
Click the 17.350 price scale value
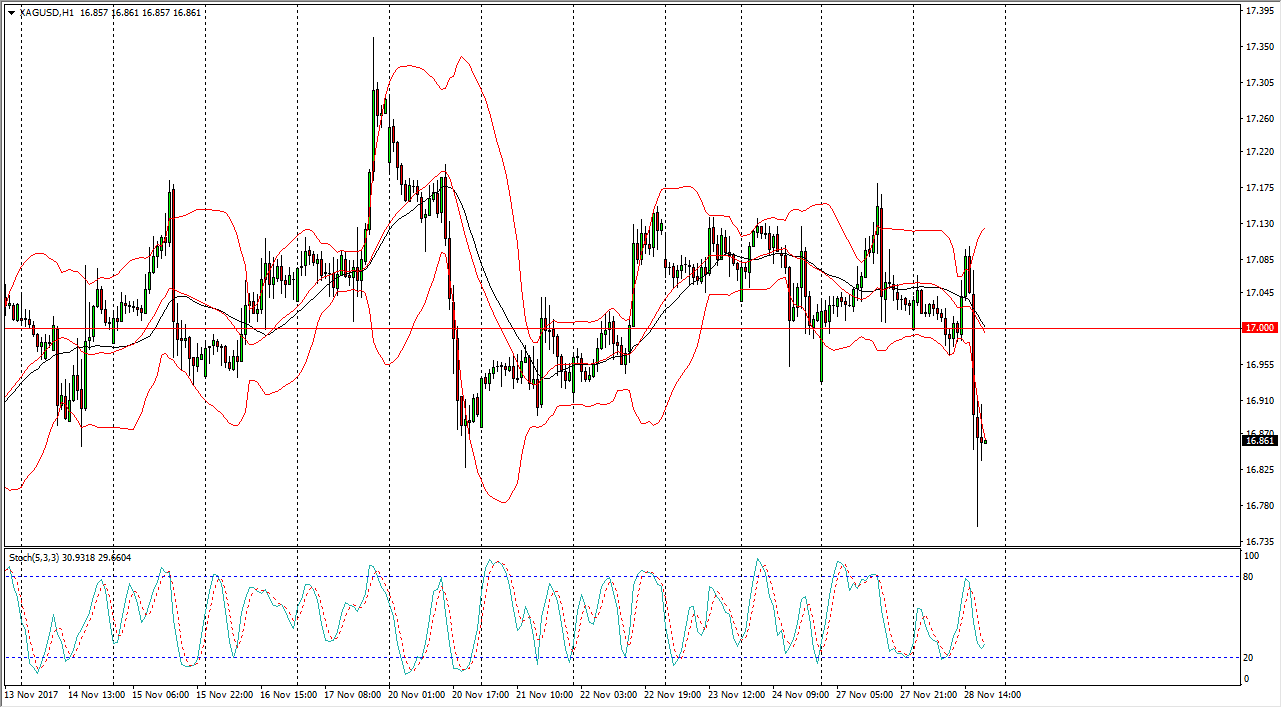click(x=1259, y=47)
